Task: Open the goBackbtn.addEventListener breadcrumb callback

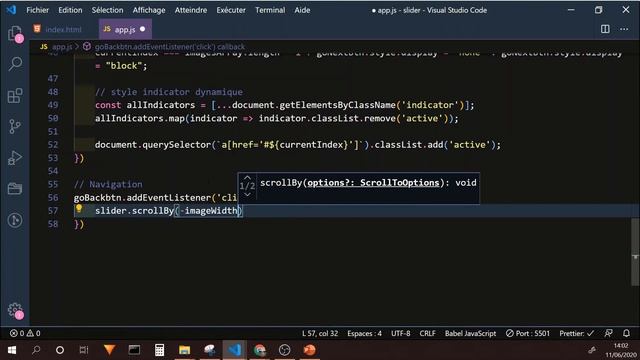Action: coord(170,47)
